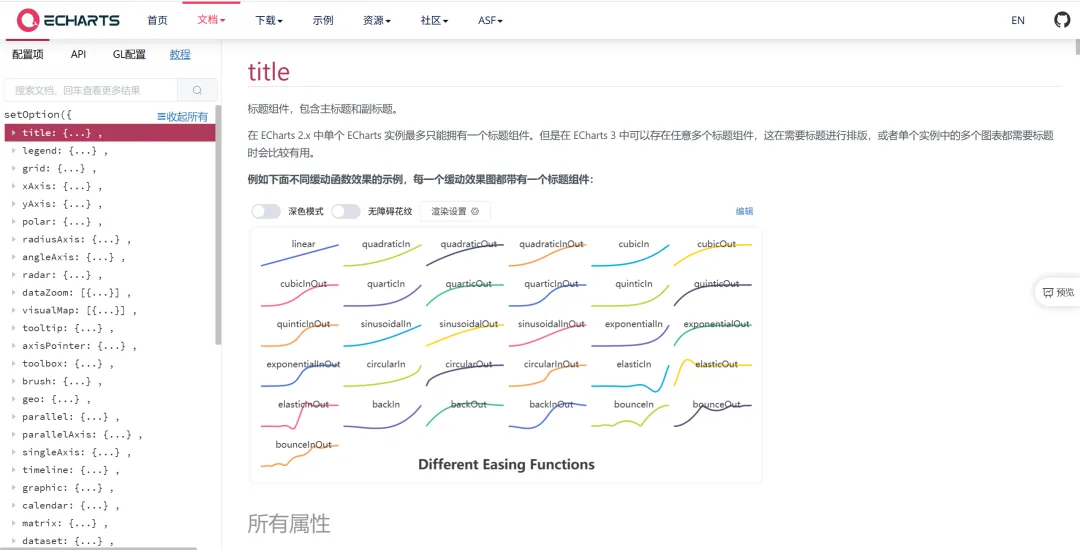The height and width of the screenshot is (550, 1080).
Task: Click the search magnifier icon button
Action: pos(197,90)
